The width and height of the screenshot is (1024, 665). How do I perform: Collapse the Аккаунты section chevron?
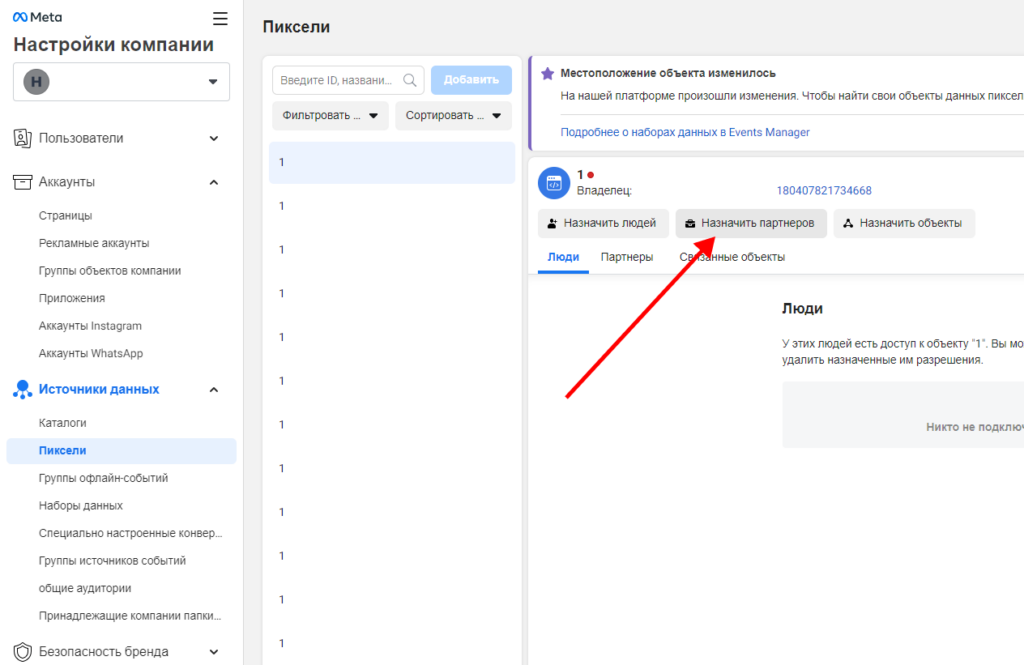pyautogui.click(x=214, y=182)
